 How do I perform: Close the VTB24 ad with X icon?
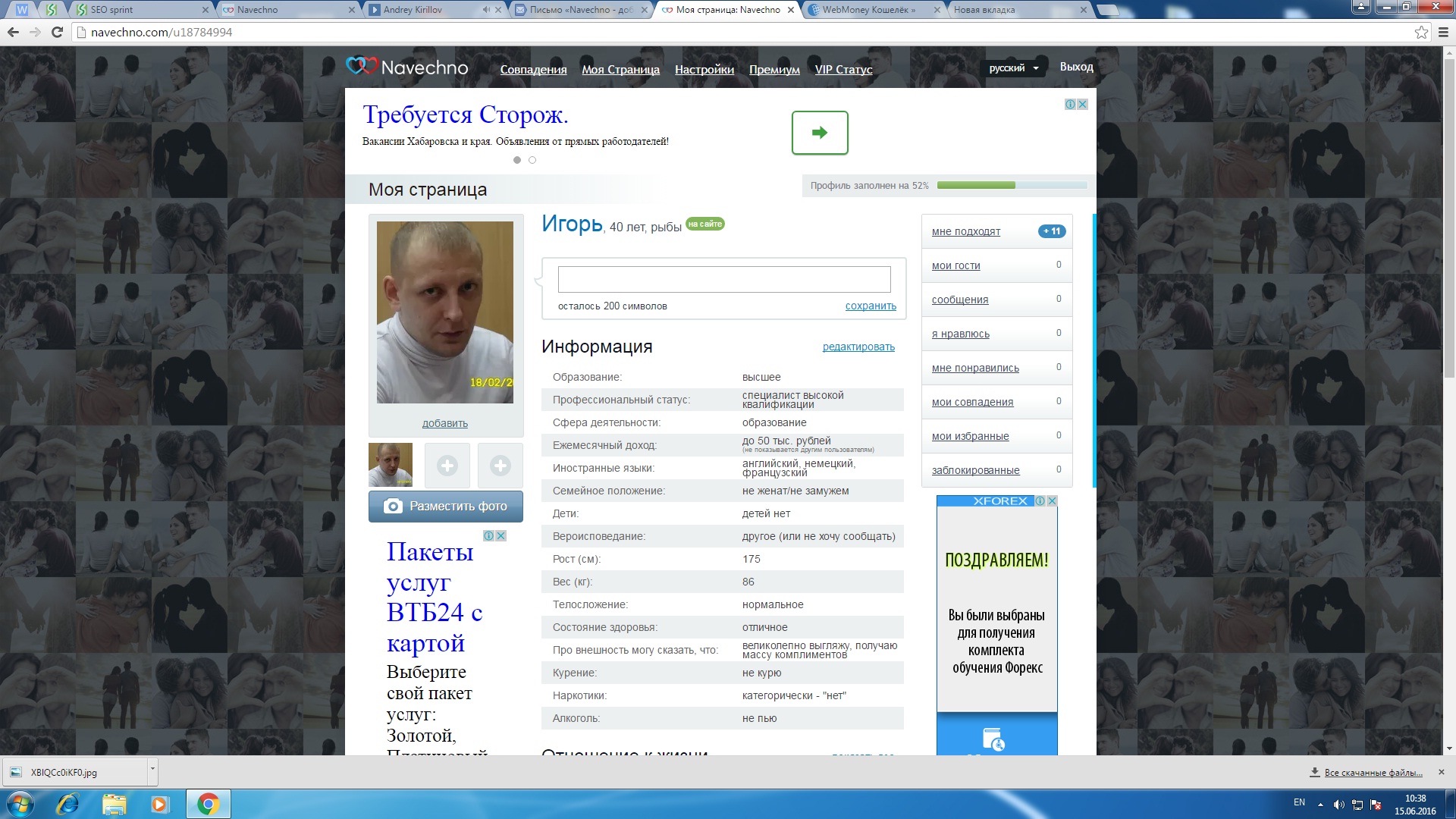[x=501, y=535]
